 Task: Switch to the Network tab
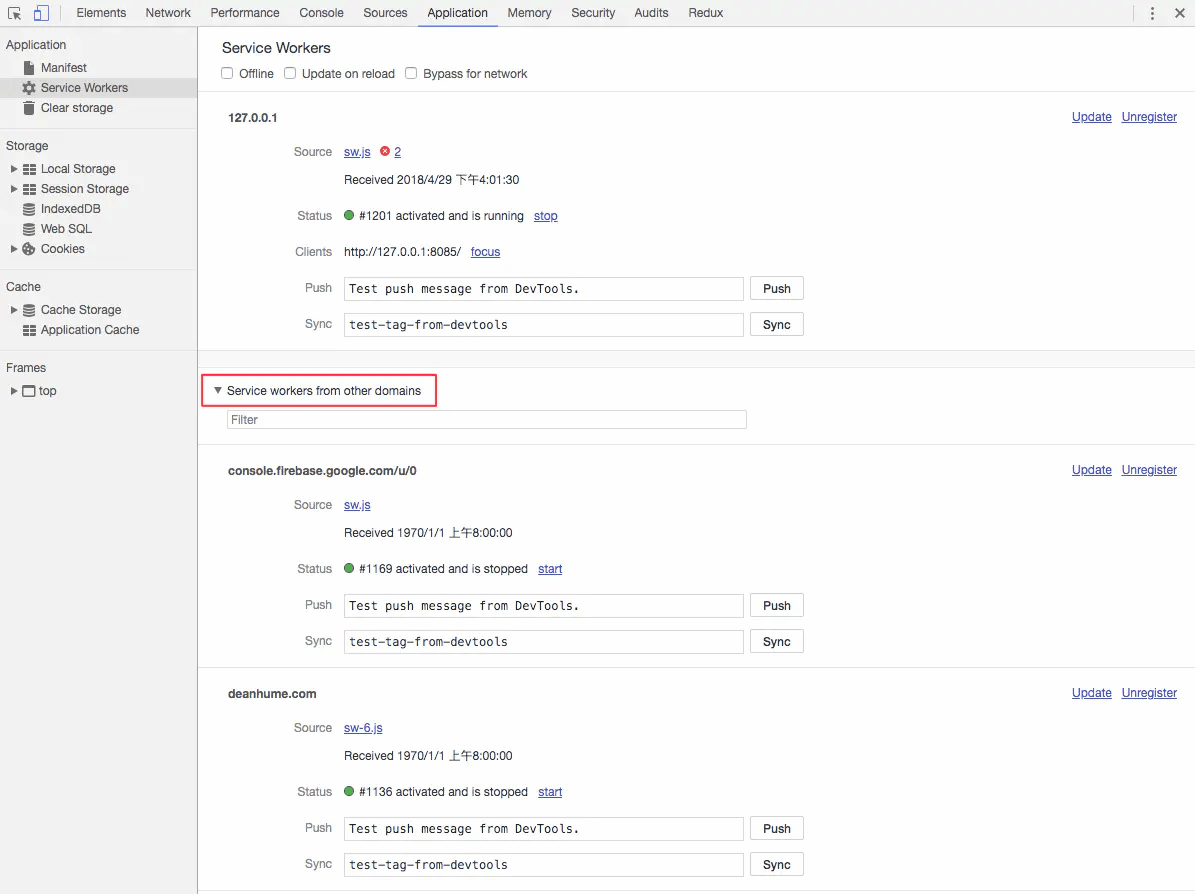(168, 13)
